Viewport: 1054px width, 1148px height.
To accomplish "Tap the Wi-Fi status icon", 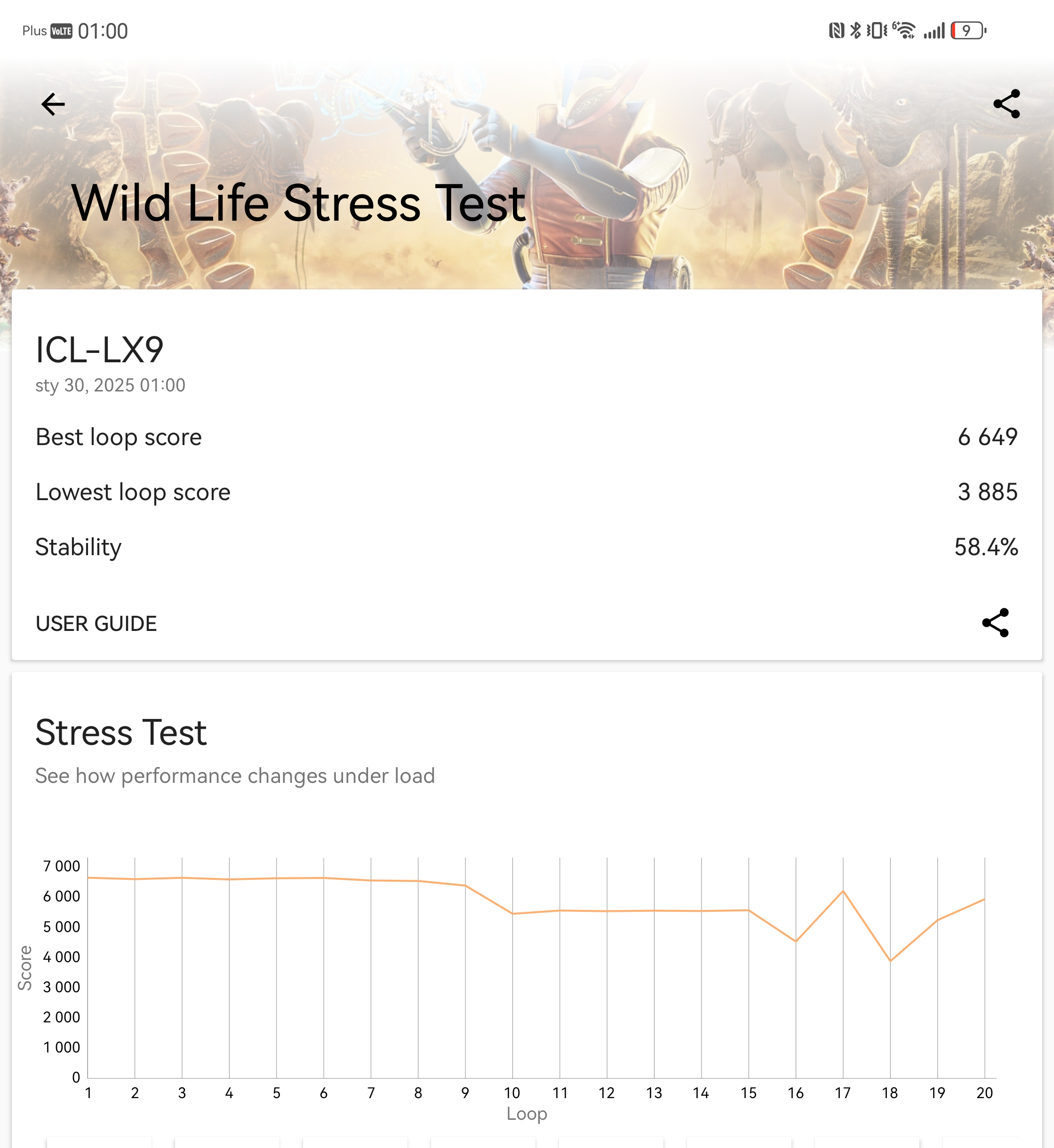I will [x=904, y=30].
